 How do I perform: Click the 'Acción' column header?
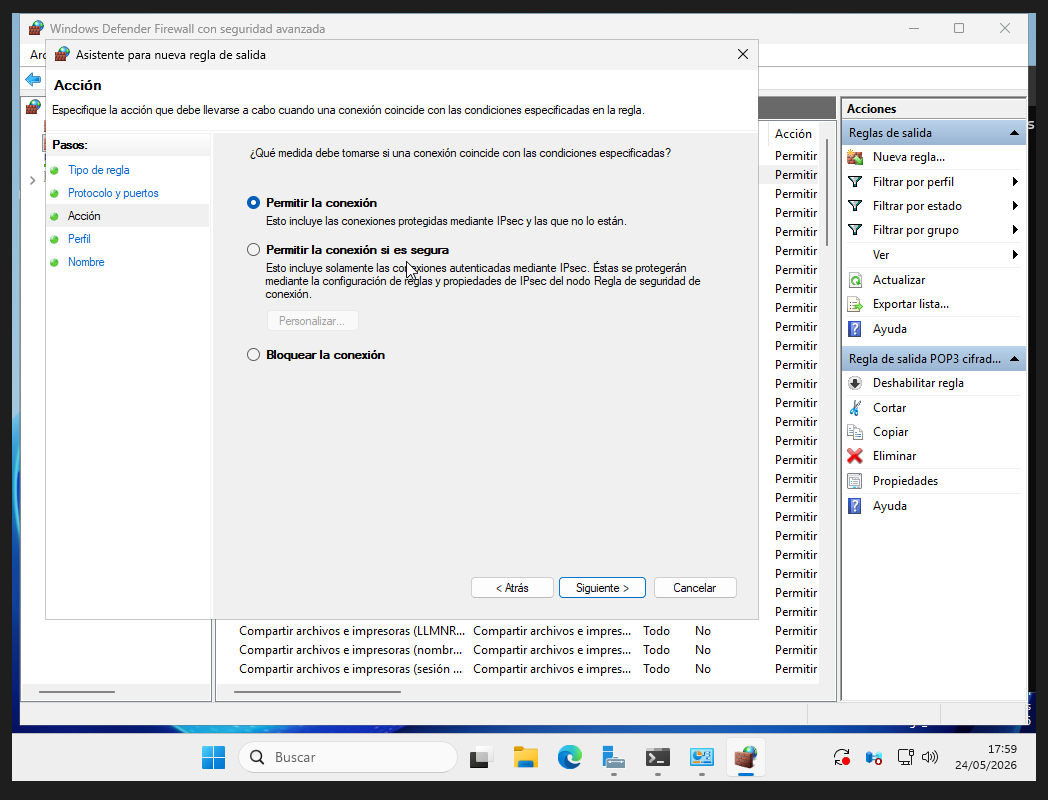click(793, 134)
